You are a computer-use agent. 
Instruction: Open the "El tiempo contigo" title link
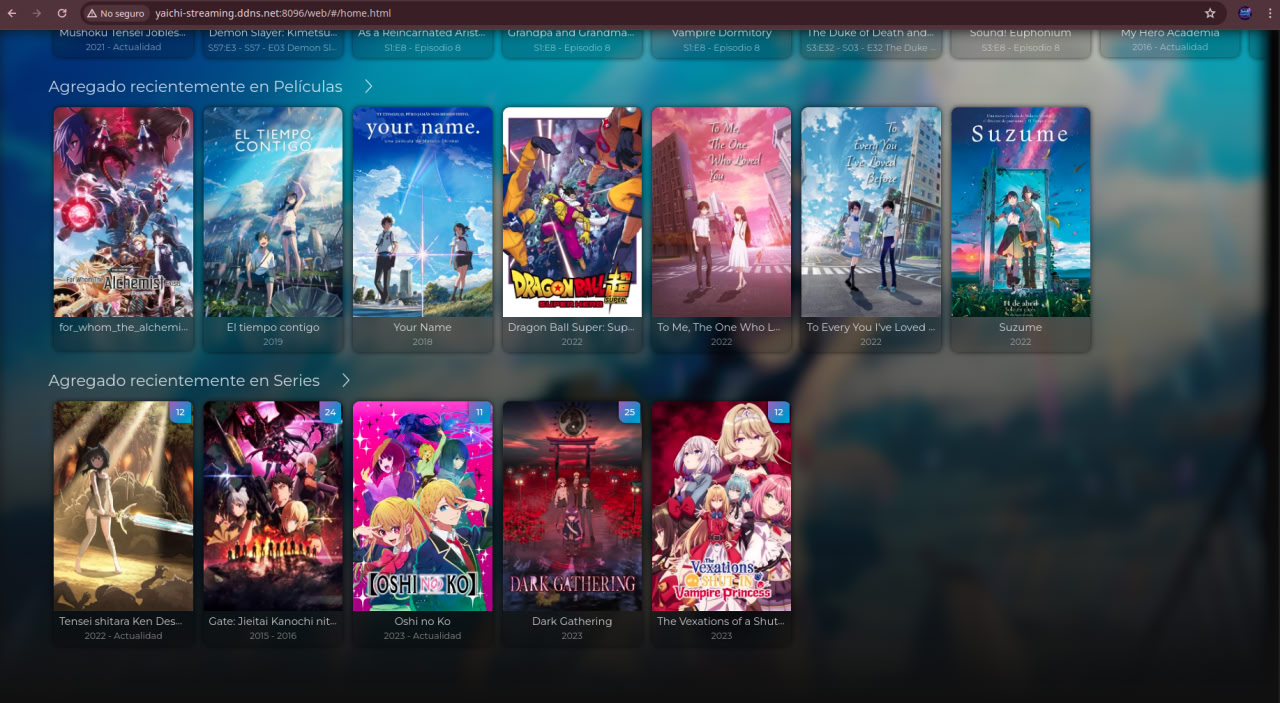pos(273,327)
